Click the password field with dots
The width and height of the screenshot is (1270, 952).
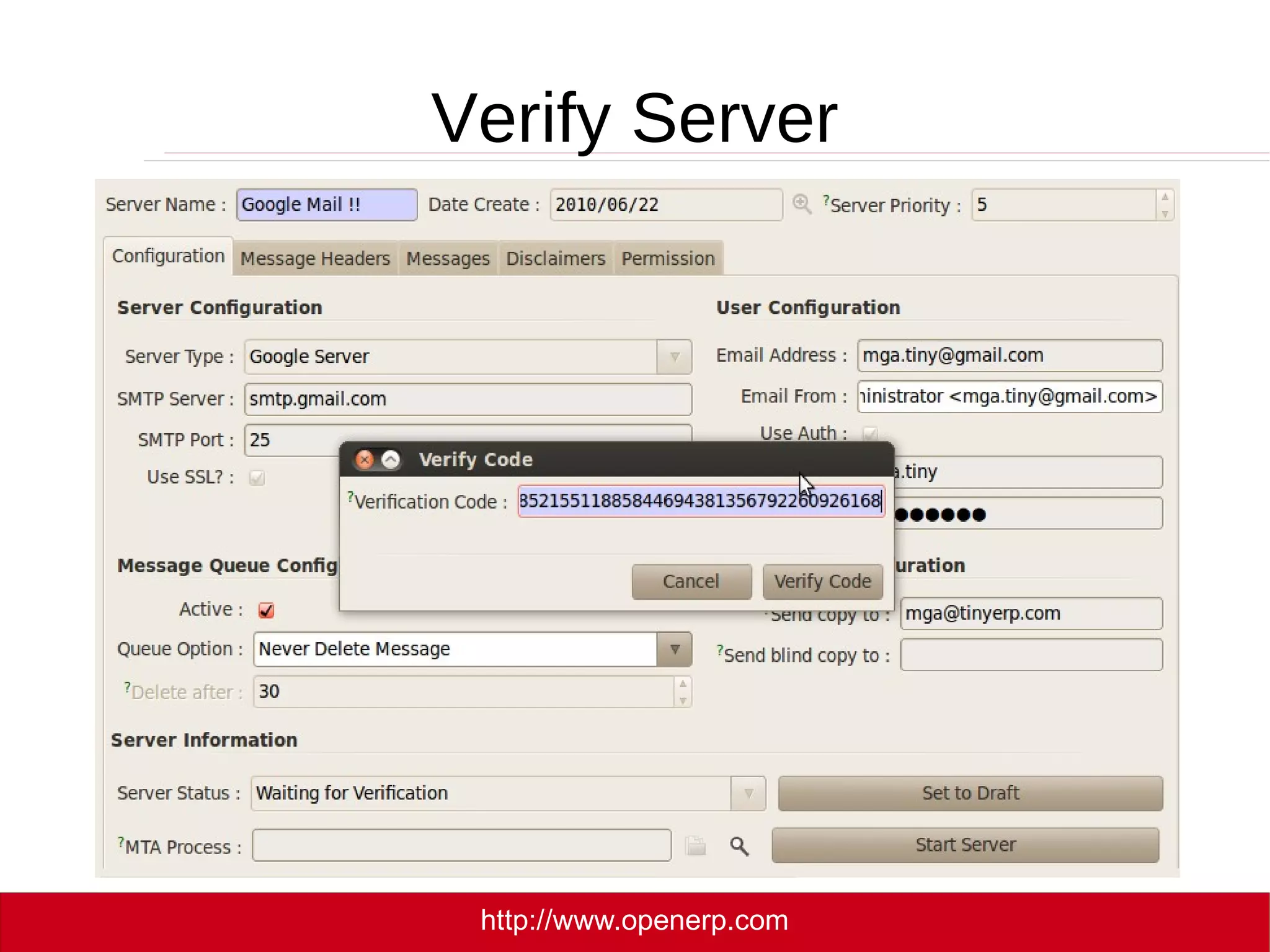point(1029,514)
